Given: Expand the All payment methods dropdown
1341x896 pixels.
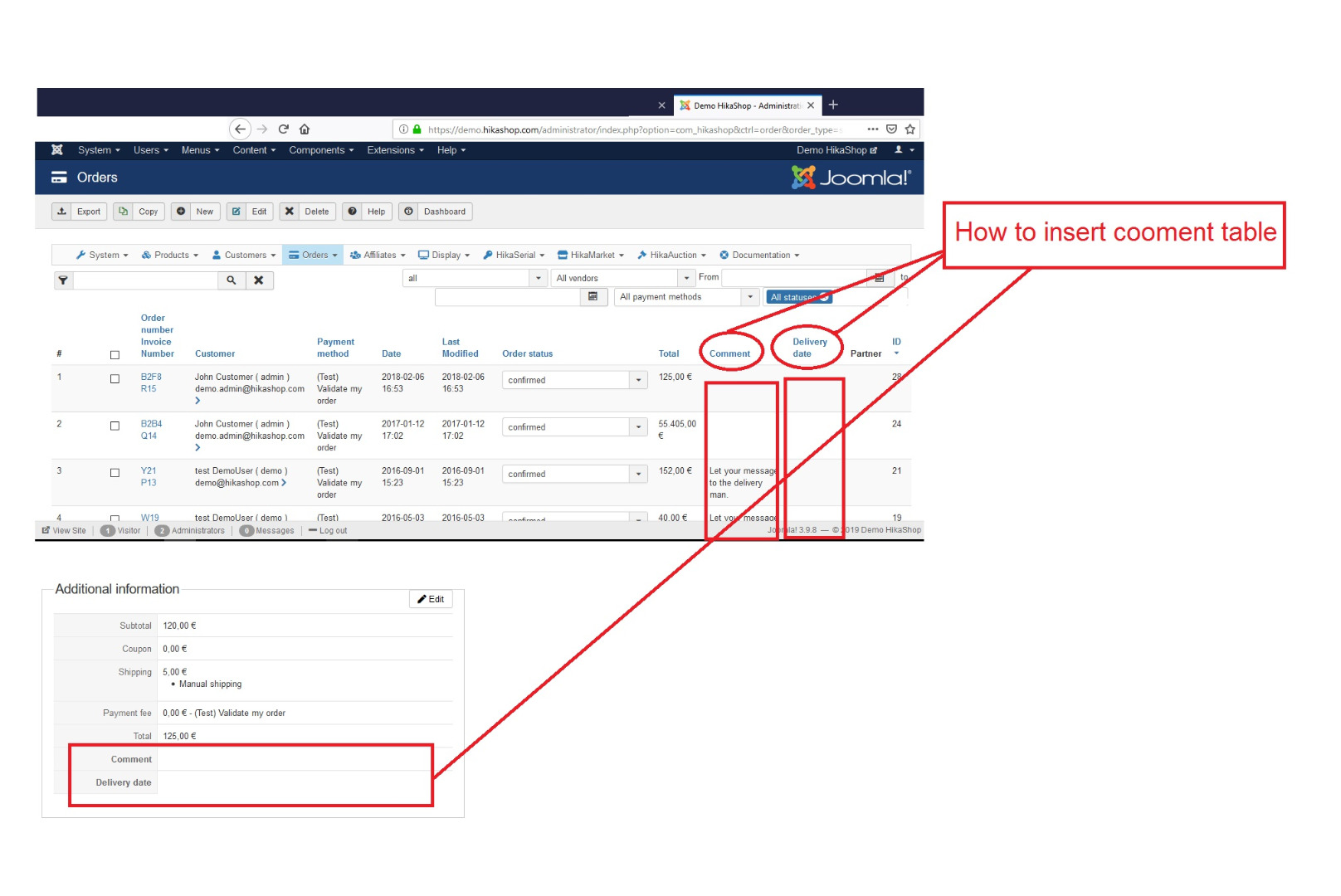Looking at the screenshot, I should click(687, 297).
